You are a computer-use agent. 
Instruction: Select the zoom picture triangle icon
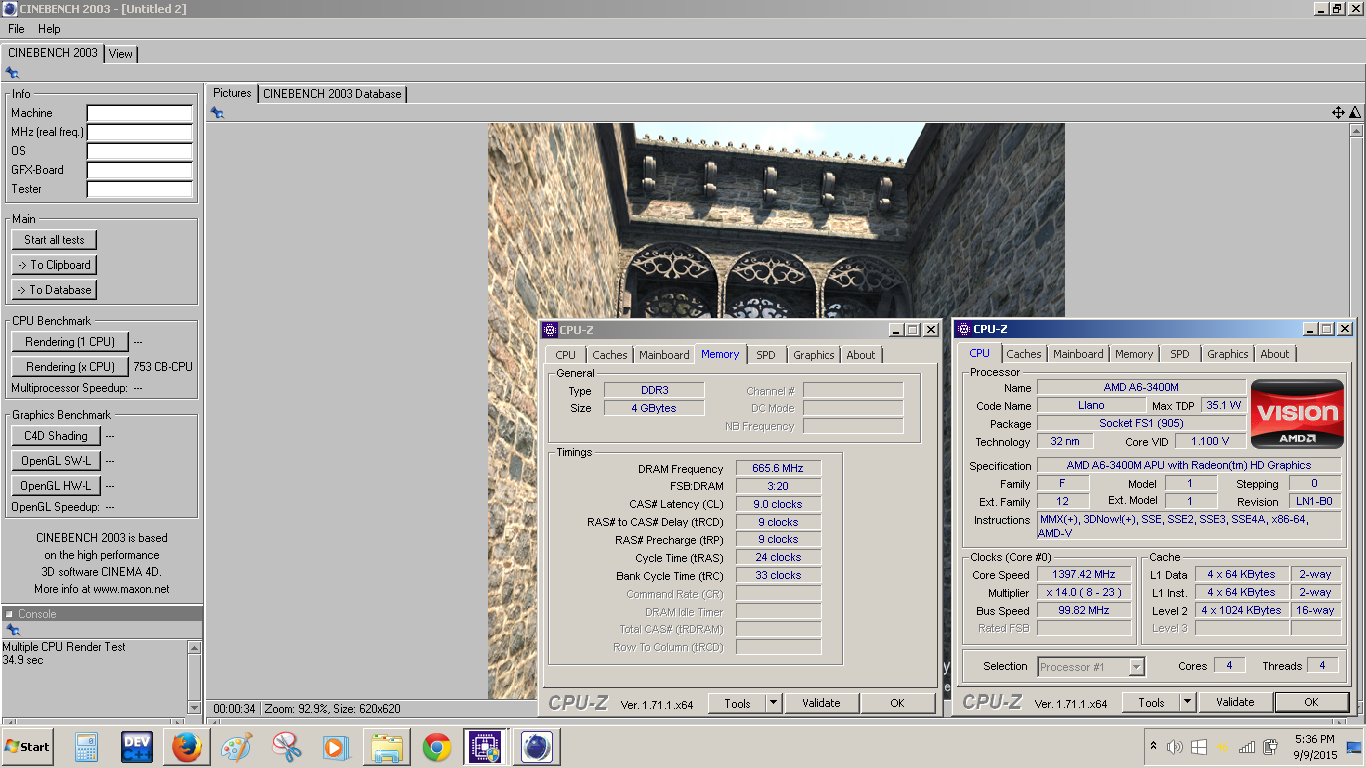(1355, 113)
